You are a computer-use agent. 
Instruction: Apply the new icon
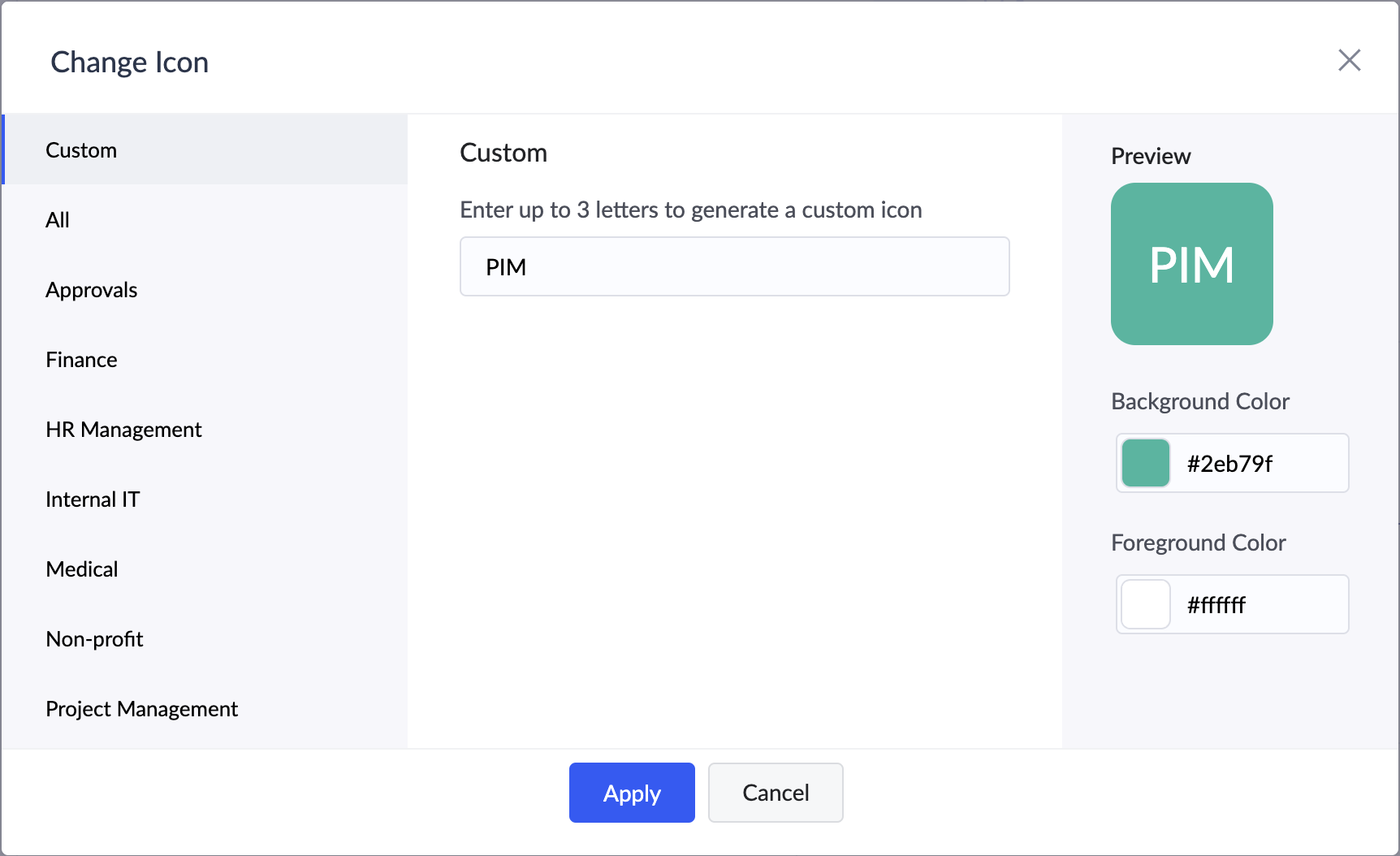(632, 793)
